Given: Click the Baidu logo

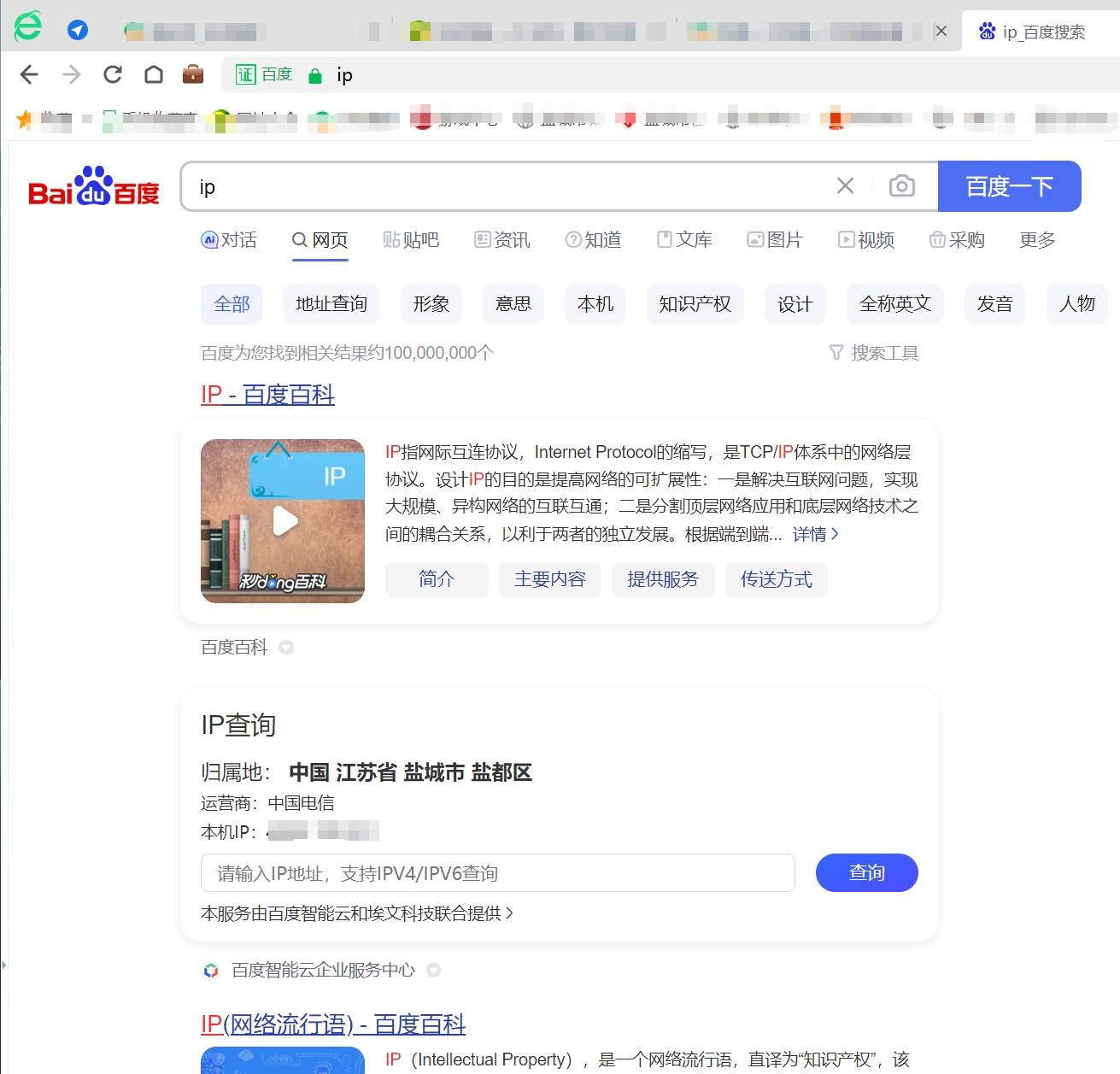Looking at the screenshot, I should (94, 186).
